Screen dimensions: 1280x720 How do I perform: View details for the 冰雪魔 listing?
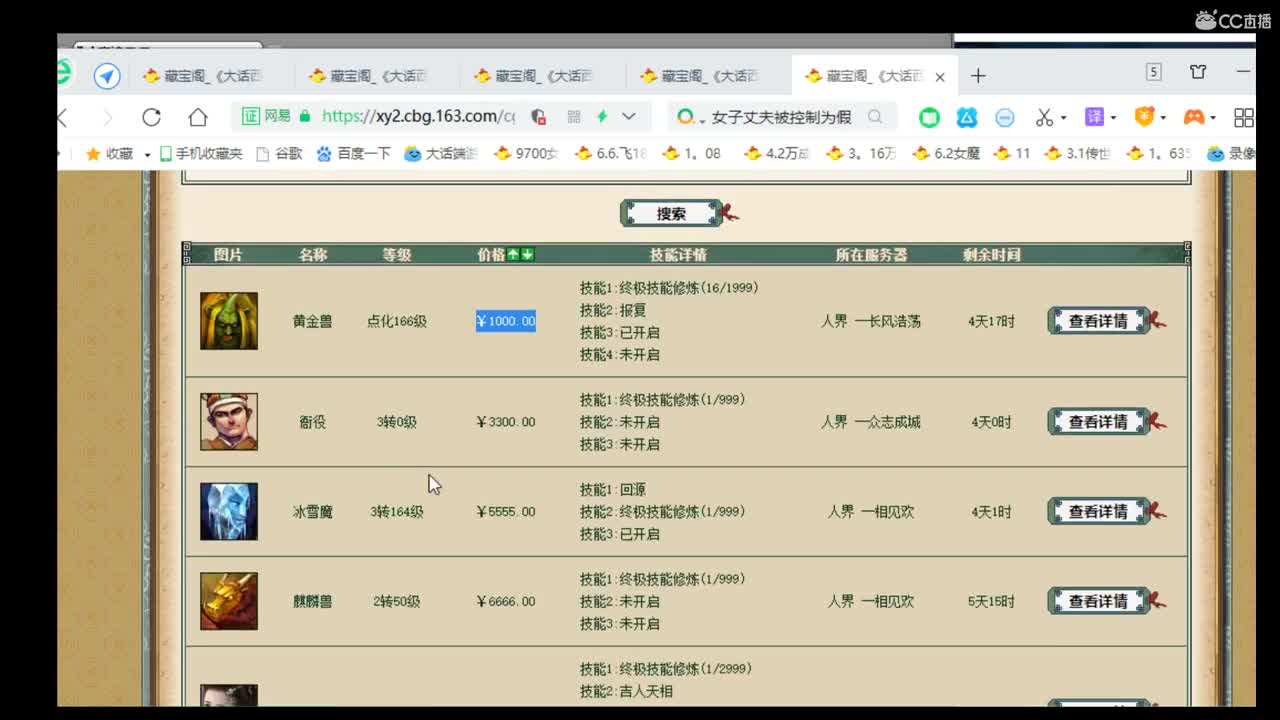pyautogui.click(x=1098, y=512)
